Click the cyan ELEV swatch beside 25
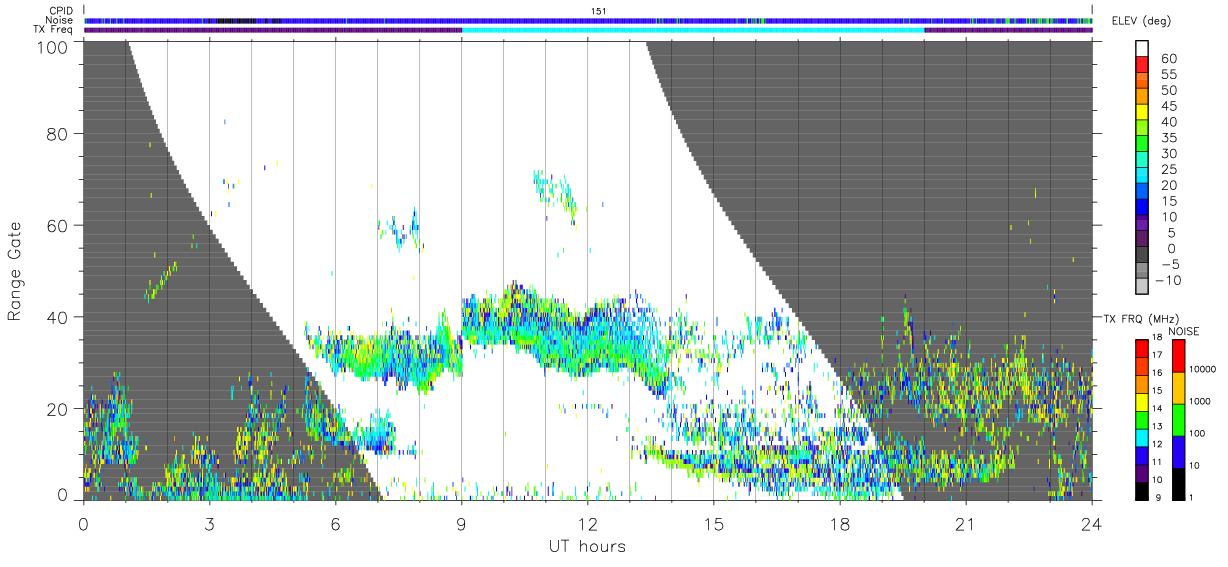The image size is (1228, 567). tap(1143, 174)
